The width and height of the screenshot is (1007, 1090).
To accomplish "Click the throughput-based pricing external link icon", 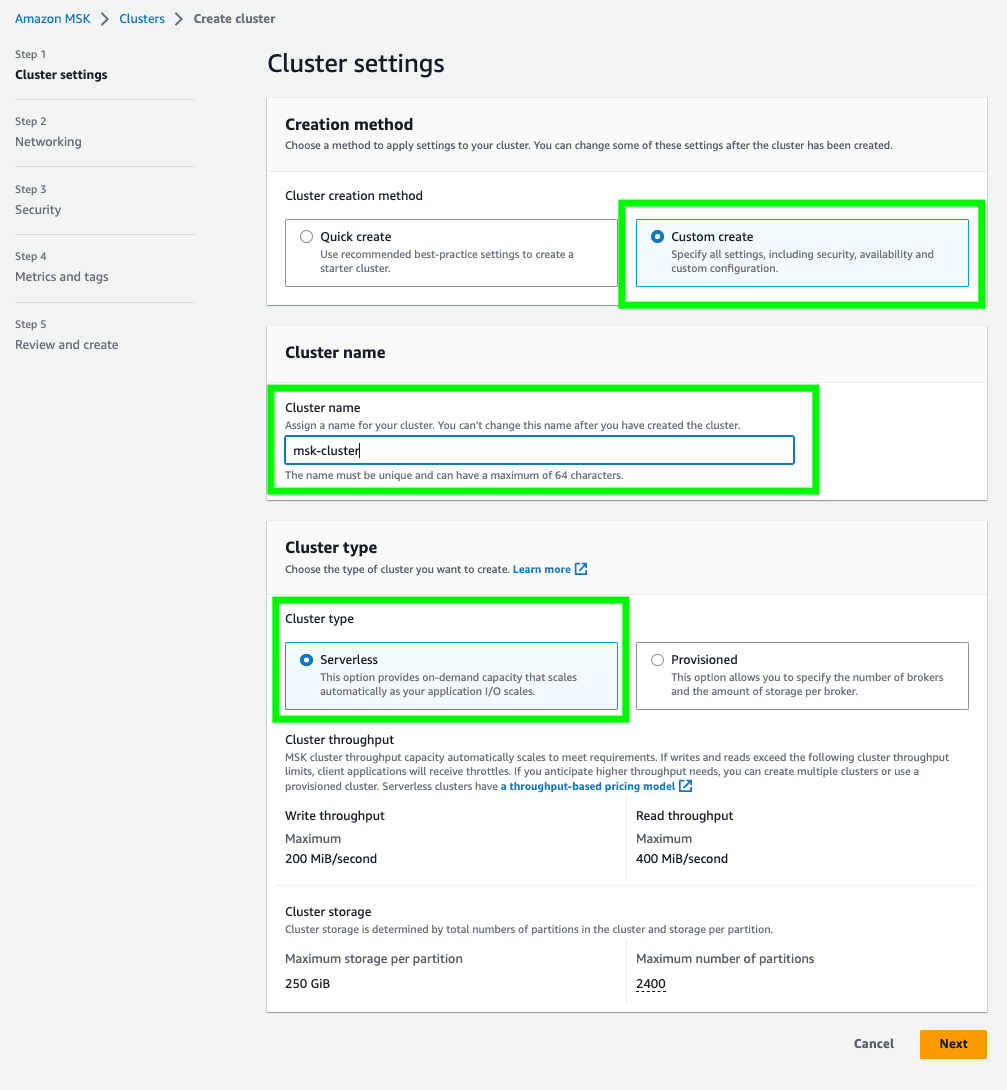I will tap(685, 786).
